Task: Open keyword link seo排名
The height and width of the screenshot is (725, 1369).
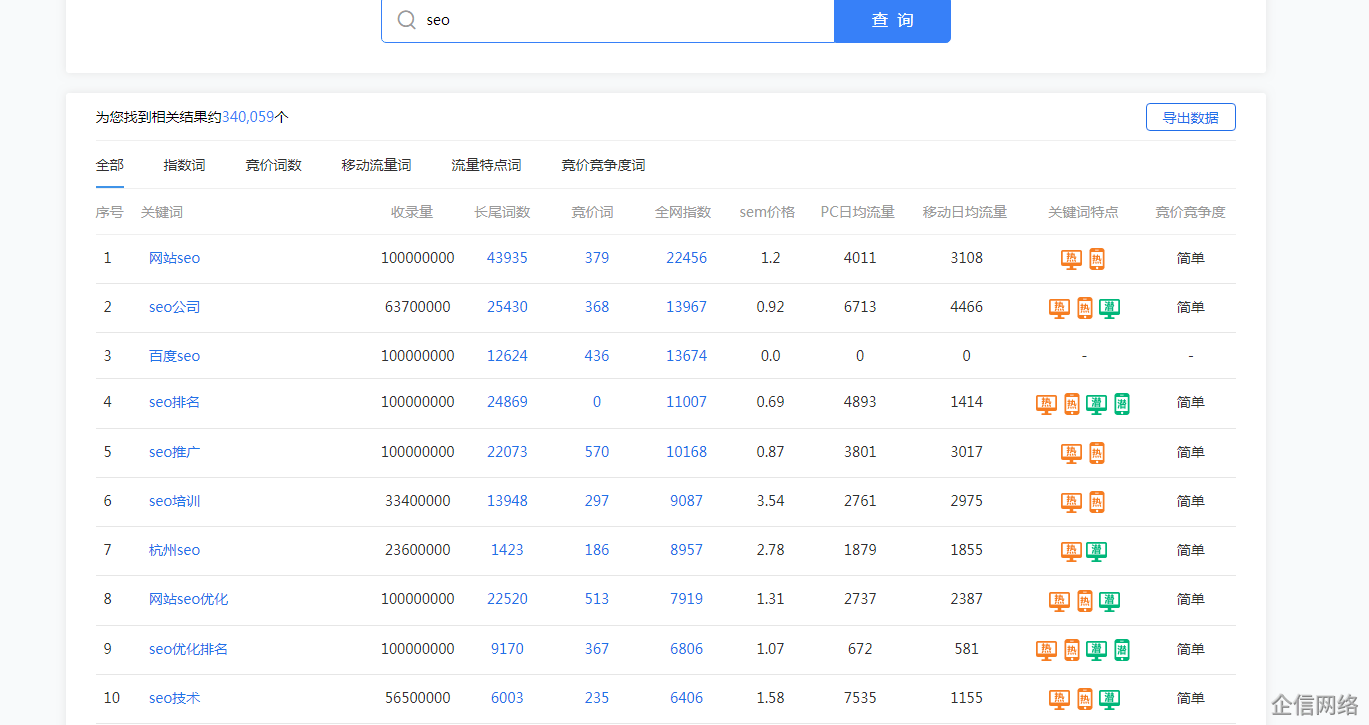Action: click(x=174, y=402)
